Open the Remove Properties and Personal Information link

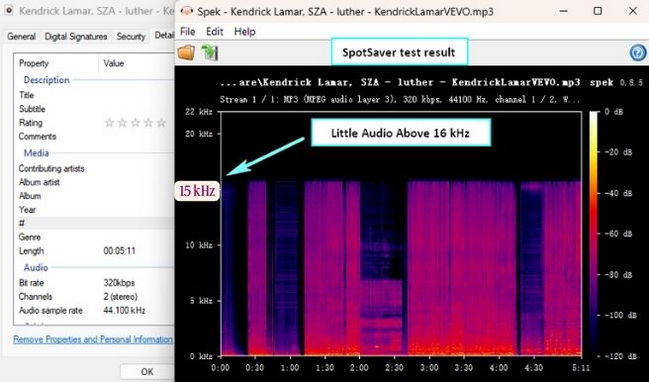coord(93,339)
